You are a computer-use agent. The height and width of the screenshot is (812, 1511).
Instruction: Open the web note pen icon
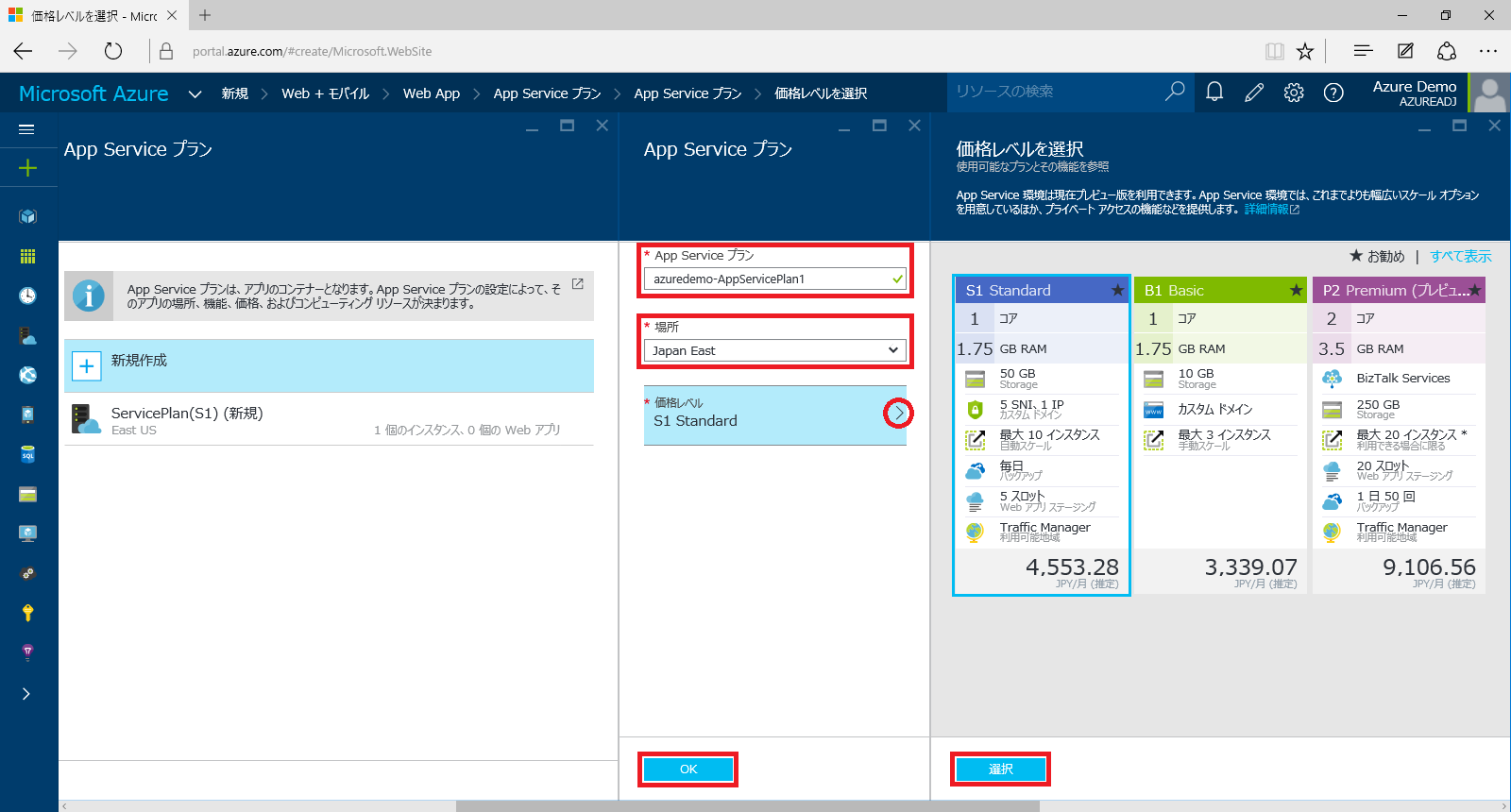coord(1405,51)
